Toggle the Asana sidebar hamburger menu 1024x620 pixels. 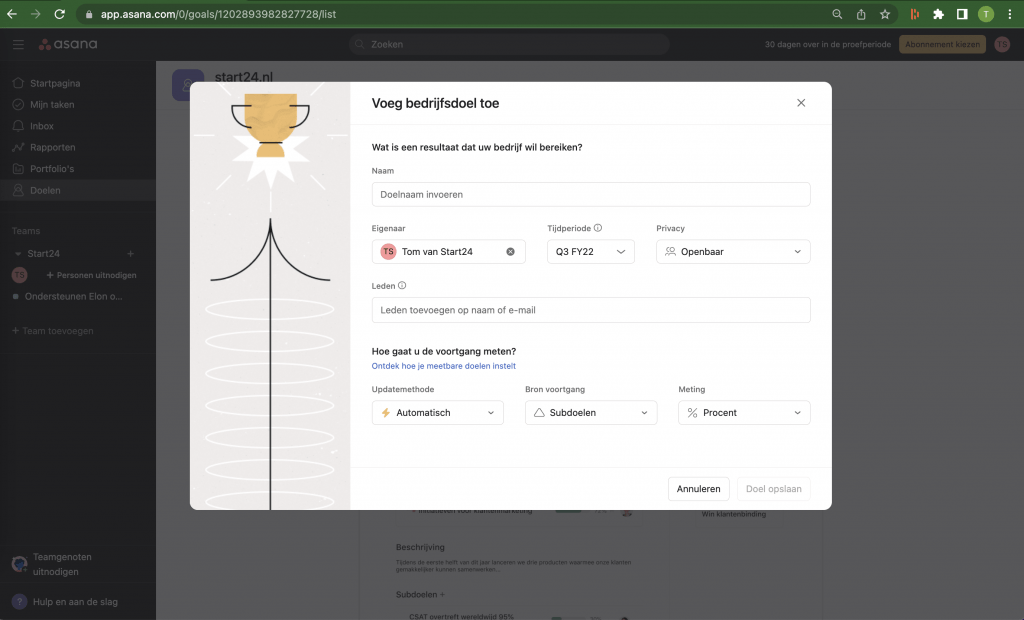tap(18, 44)
